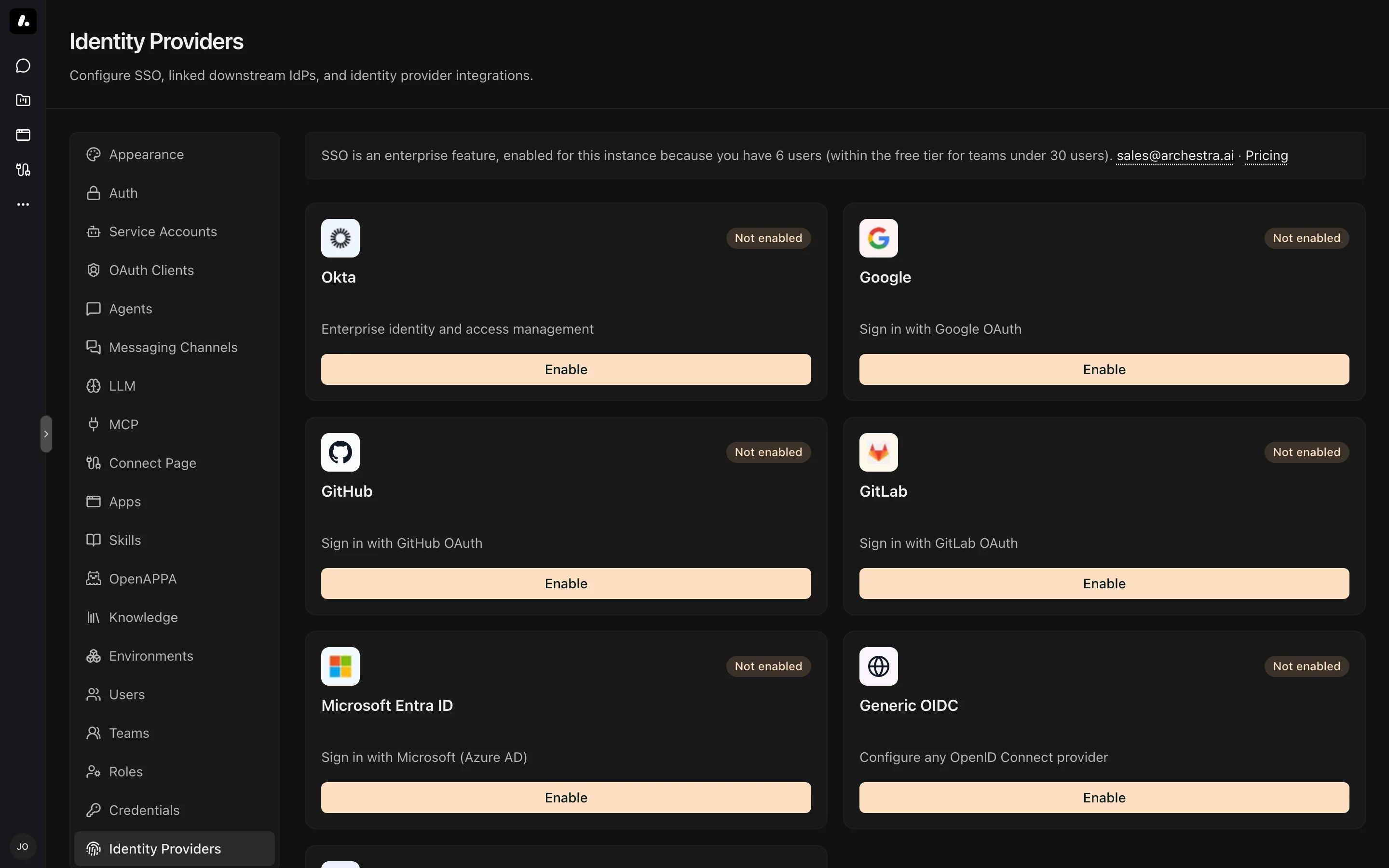The width and height of the screenshot is (1389, 868).
Task: Open the folder chart icon in left rail
Action: [x=23, y=100]
